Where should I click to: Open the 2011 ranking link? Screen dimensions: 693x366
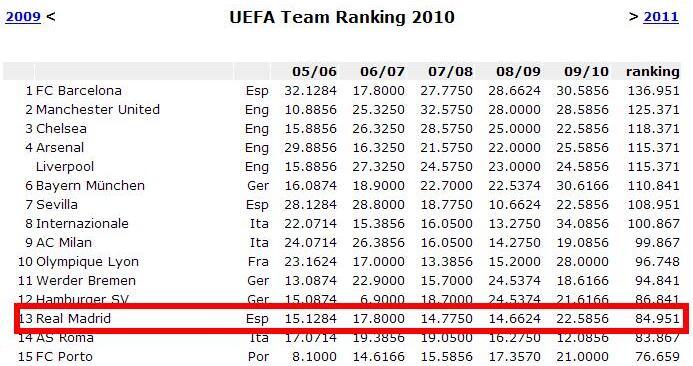[x=661, y=17]
